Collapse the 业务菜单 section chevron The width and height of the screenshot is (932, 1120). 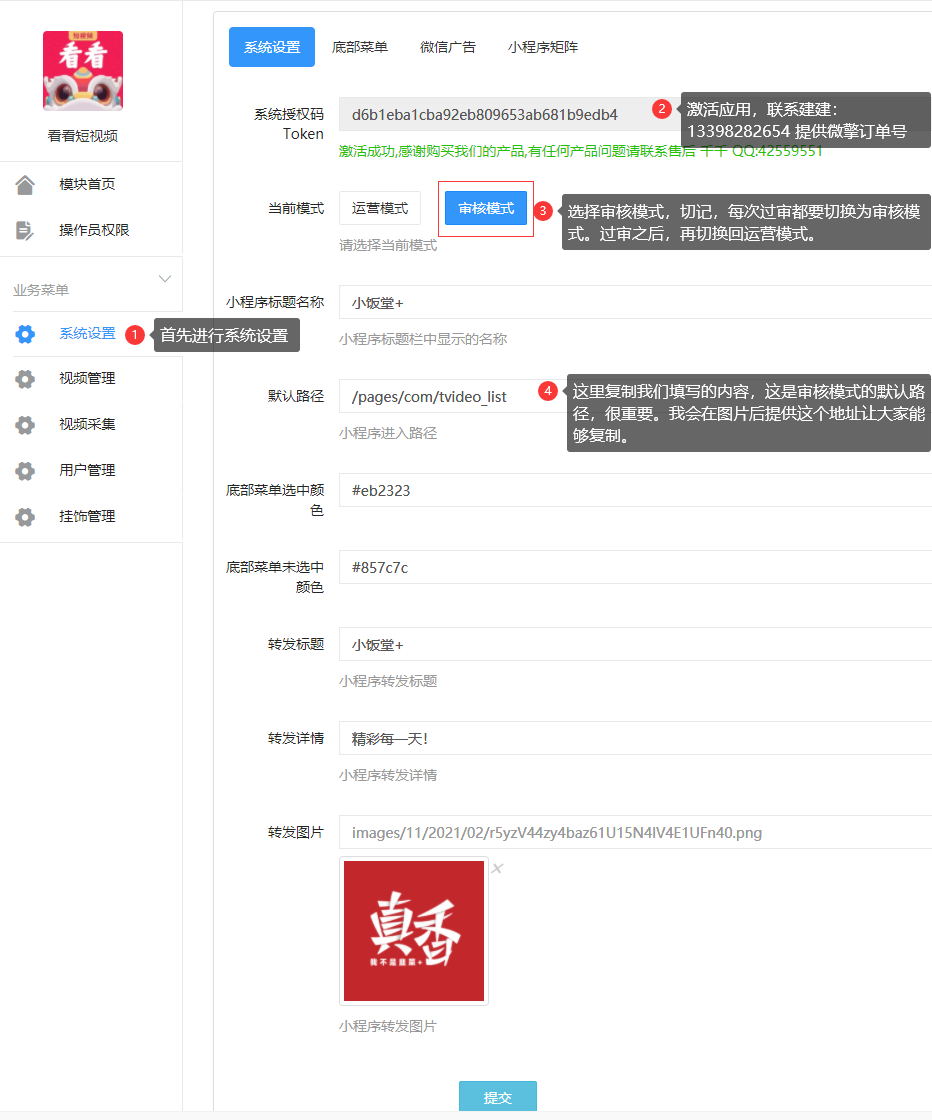pos(165,279)
